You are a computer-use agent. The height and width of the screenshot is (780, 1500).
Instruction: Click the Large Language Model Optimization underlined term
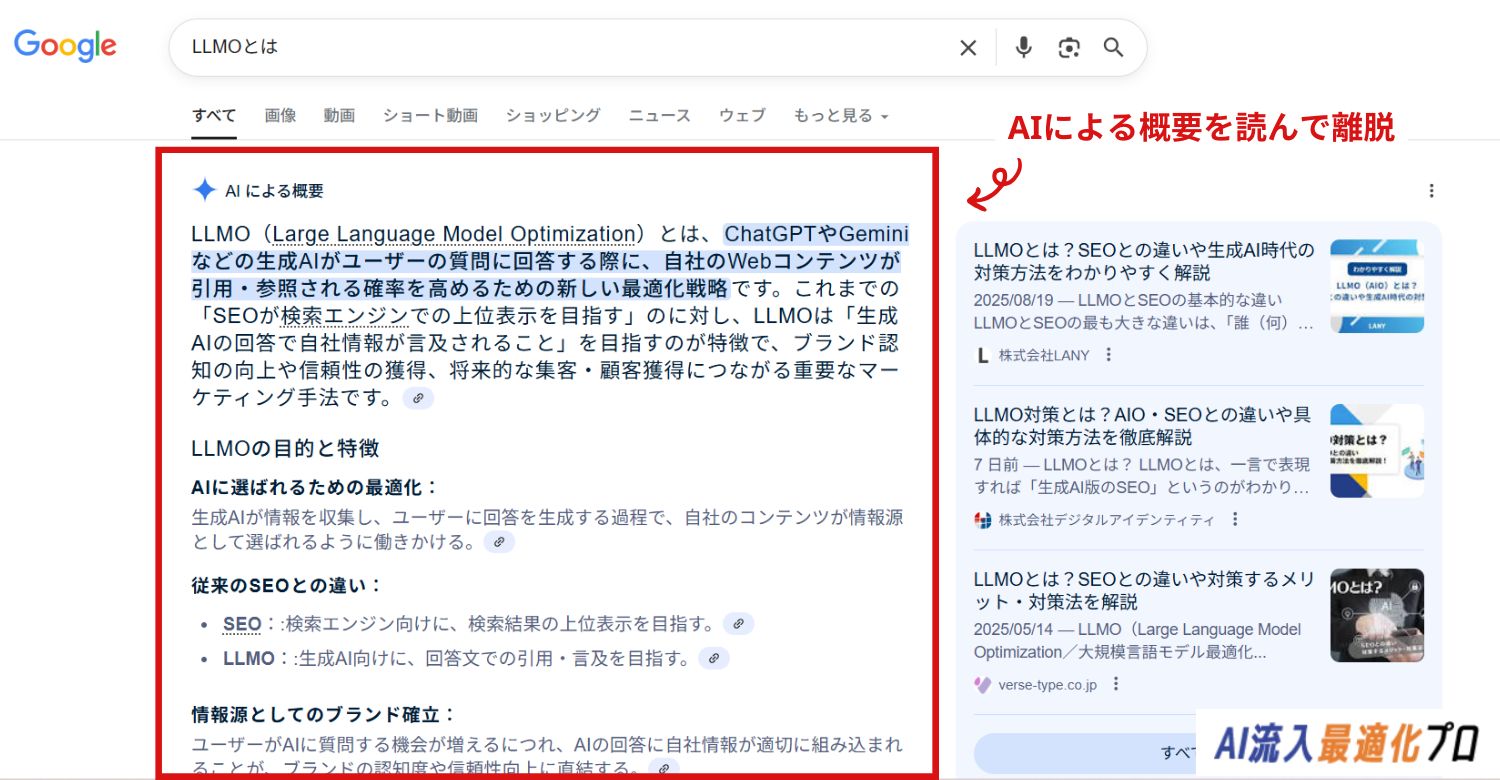(x=454, y=235)
